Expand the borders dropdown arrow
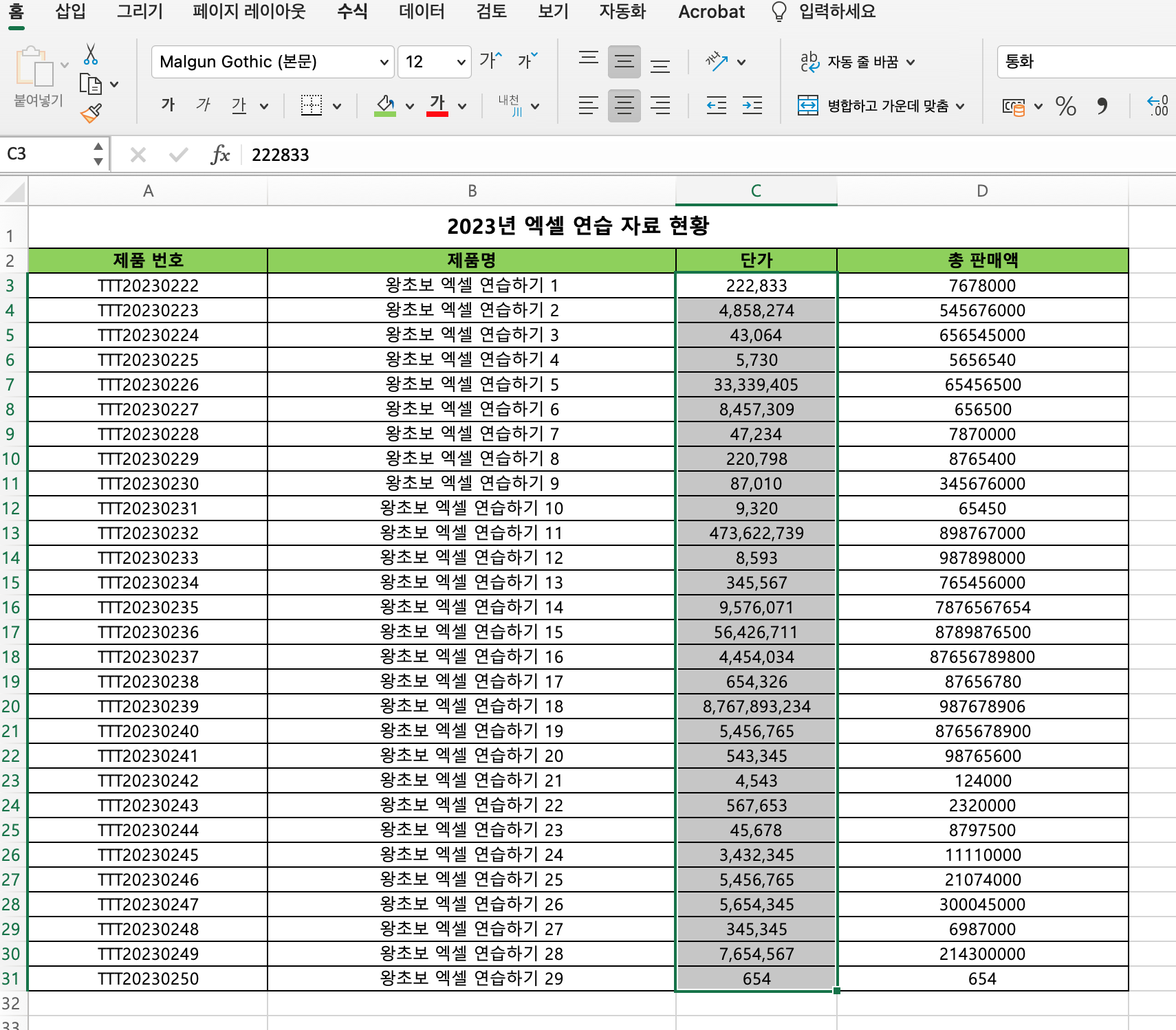Screen dimensions: 1176x1030 pyautogui.click(x=337, y=107)
